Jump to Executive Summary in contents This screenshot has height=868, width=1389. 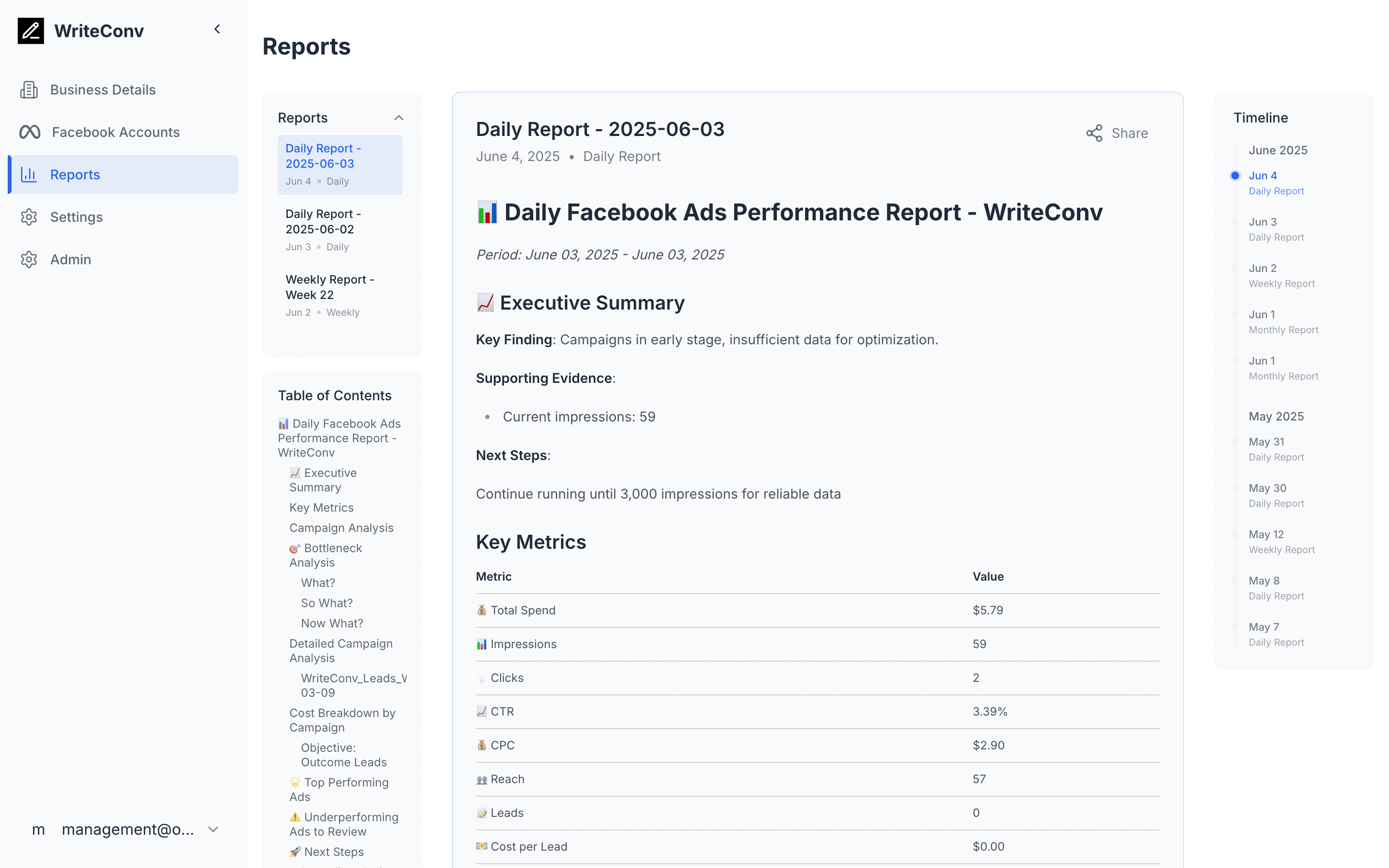pyautogui.click(x=323, y=480)
